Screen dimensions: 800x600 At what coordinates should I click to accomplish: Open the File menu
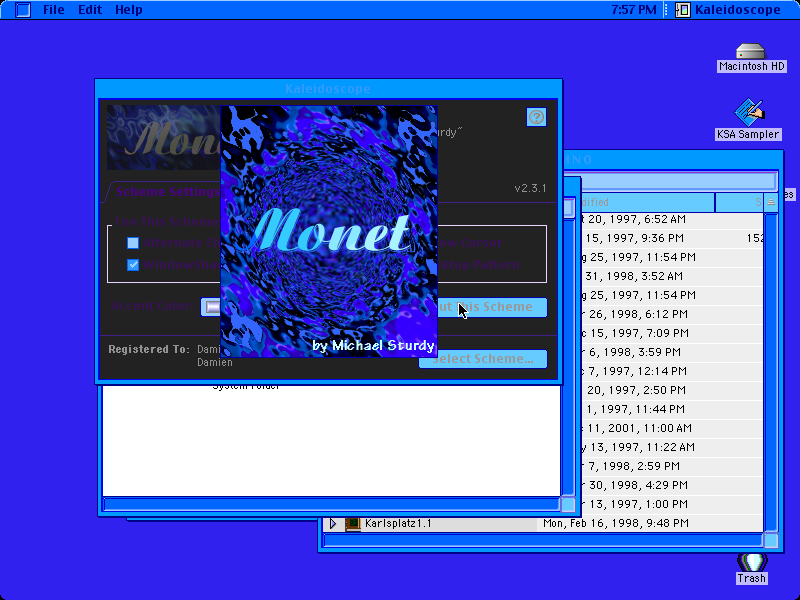[x=54, y=10]
